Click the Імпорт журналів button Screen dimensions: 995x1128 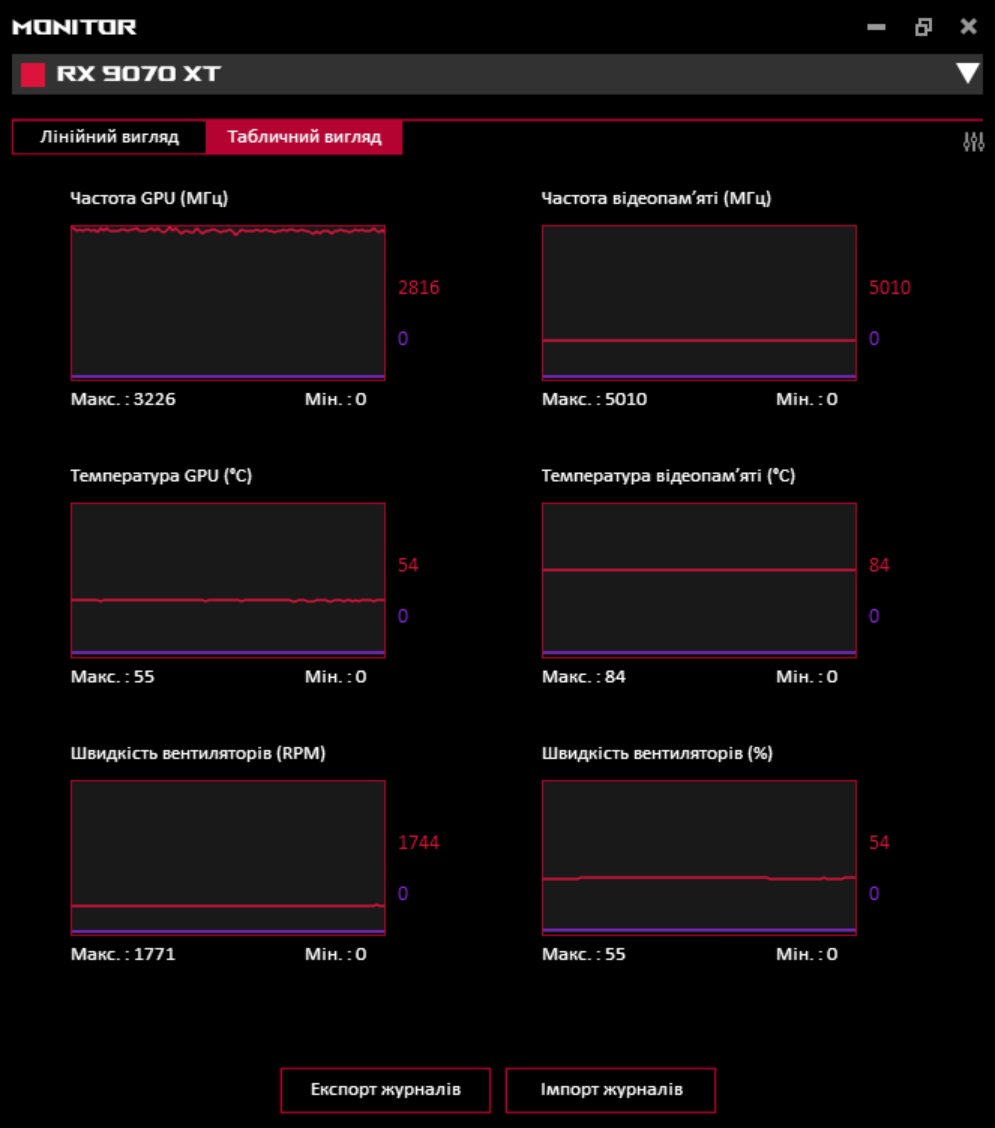(611, 1090)
